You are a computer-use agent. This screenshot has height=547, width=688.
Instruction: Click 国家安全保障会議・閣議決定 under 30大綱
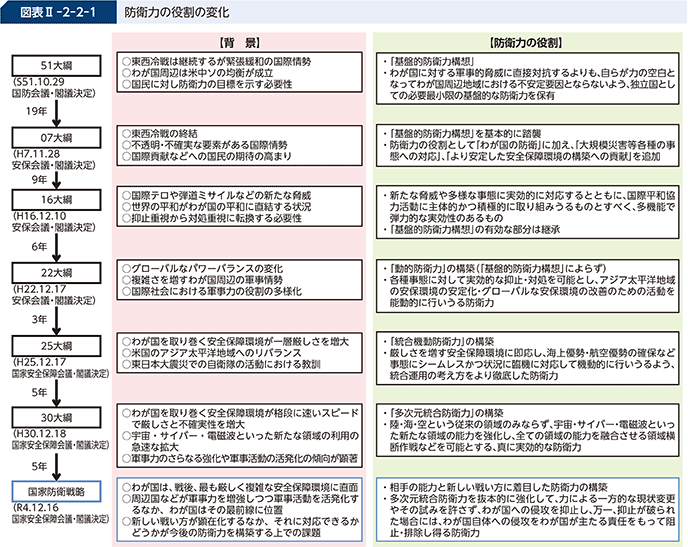tap(61, 445)
